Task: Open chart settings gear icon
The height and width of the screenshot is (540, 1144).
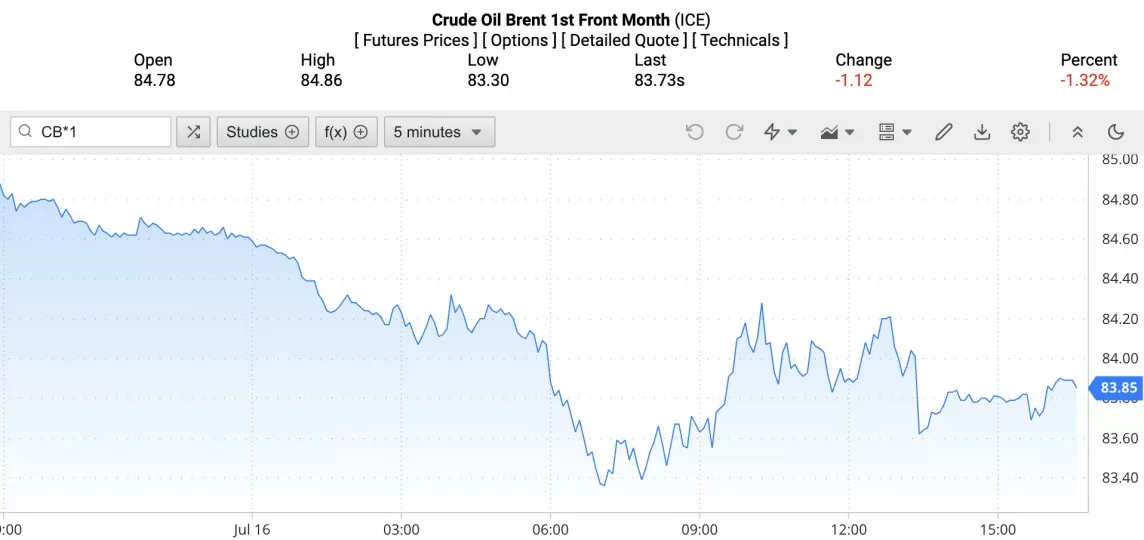Action: (1020, 132)
